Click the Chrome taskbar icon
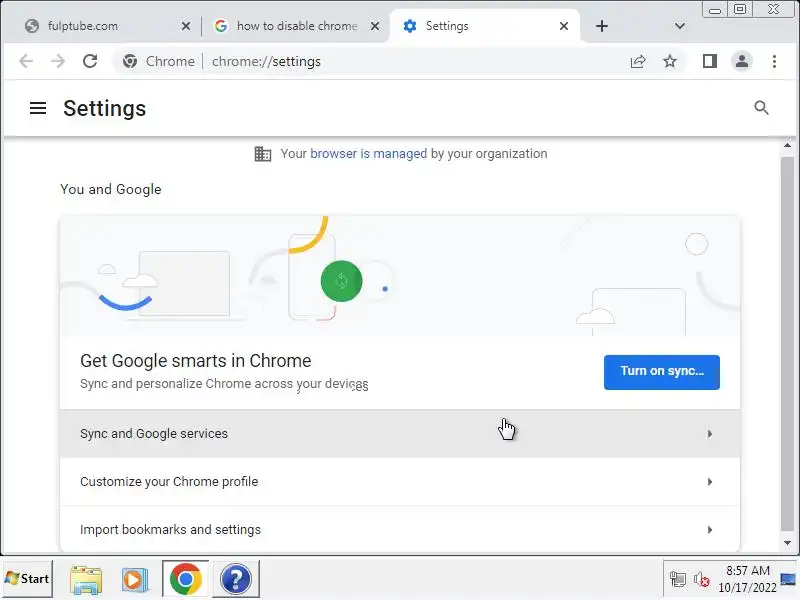The height and width of the screenshot is (600, 800). [186, 579]
